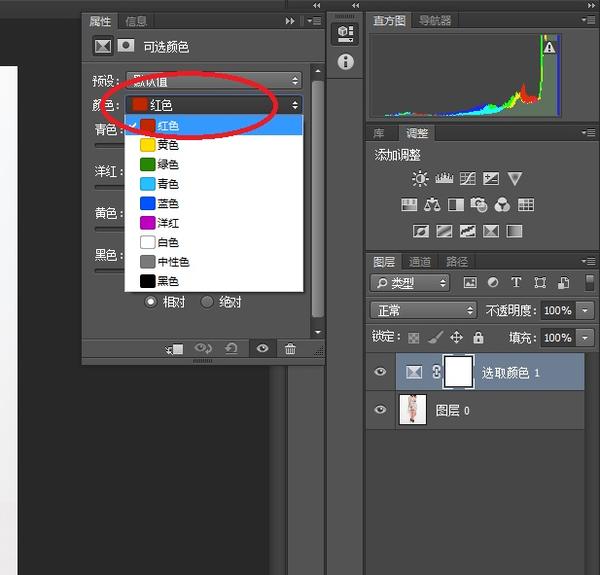Add an Exposure adjustment
600x575 pixels.
click(x=491, y=178)
